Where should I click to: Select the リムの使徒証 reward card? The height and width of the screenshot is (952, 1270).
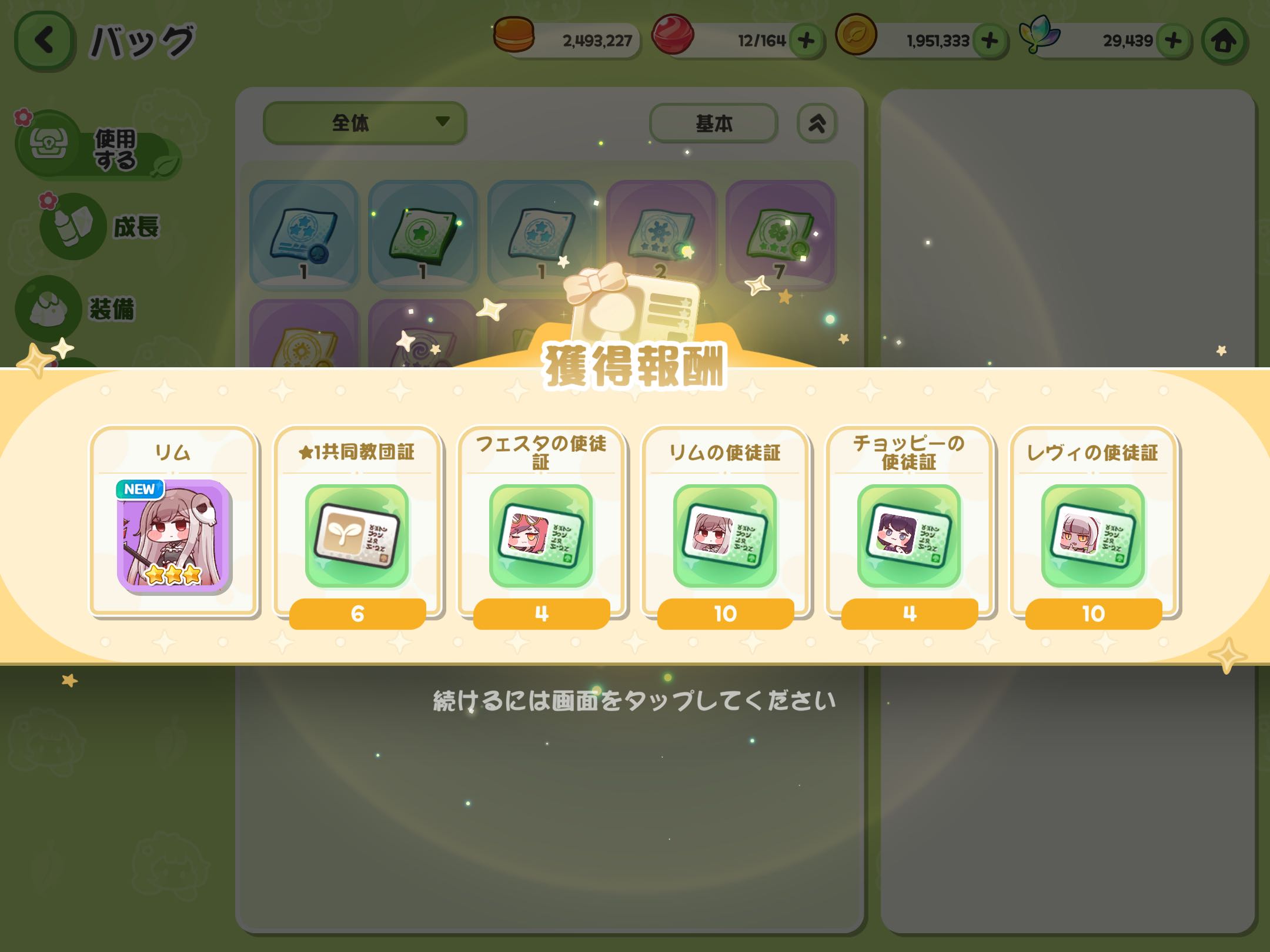[725, 527]
